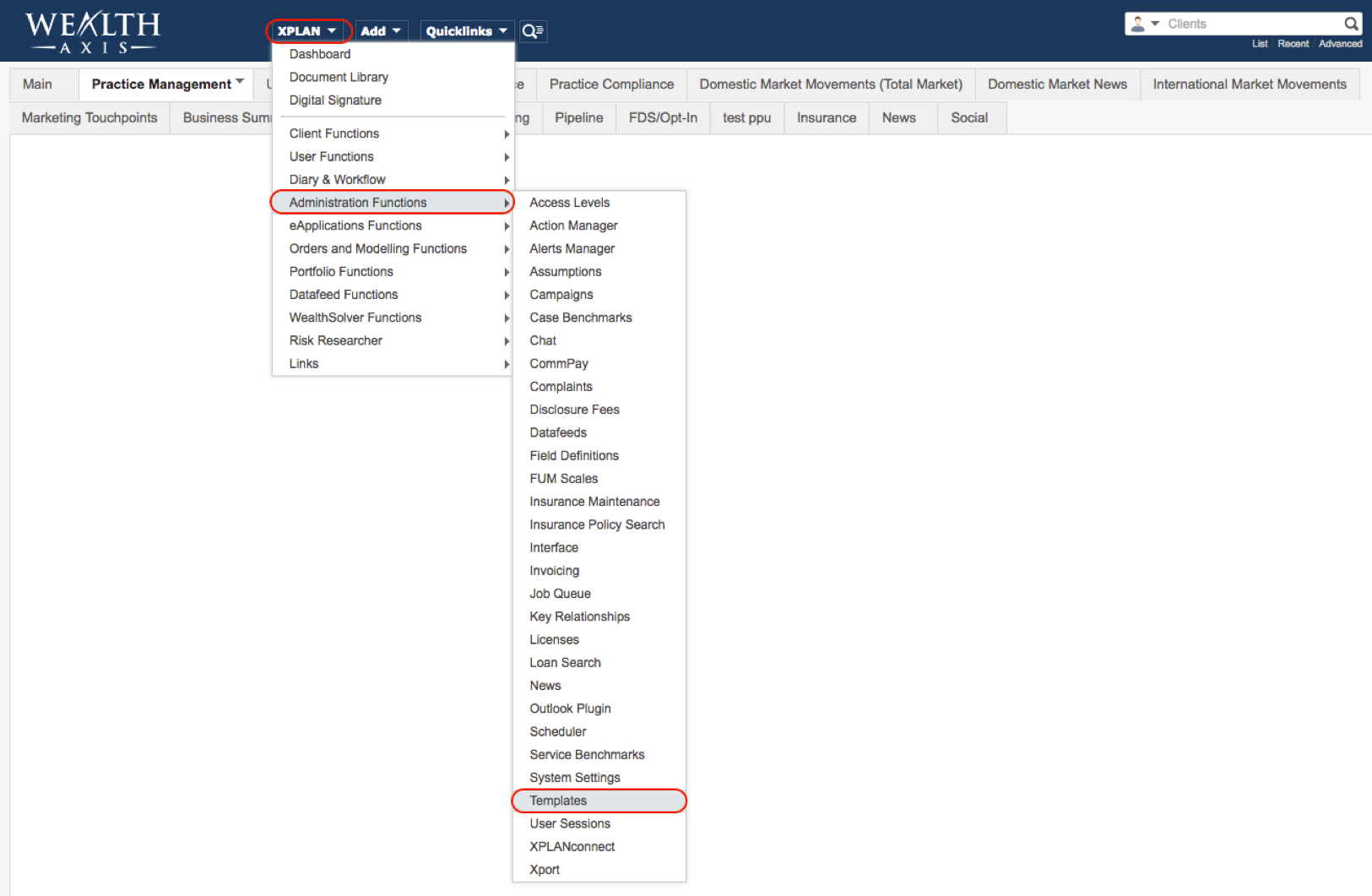Expand the Orders and Modelling Functions submenu
Image resolution: width=1372 pixels, height=896 pixels.
[393, 248]
